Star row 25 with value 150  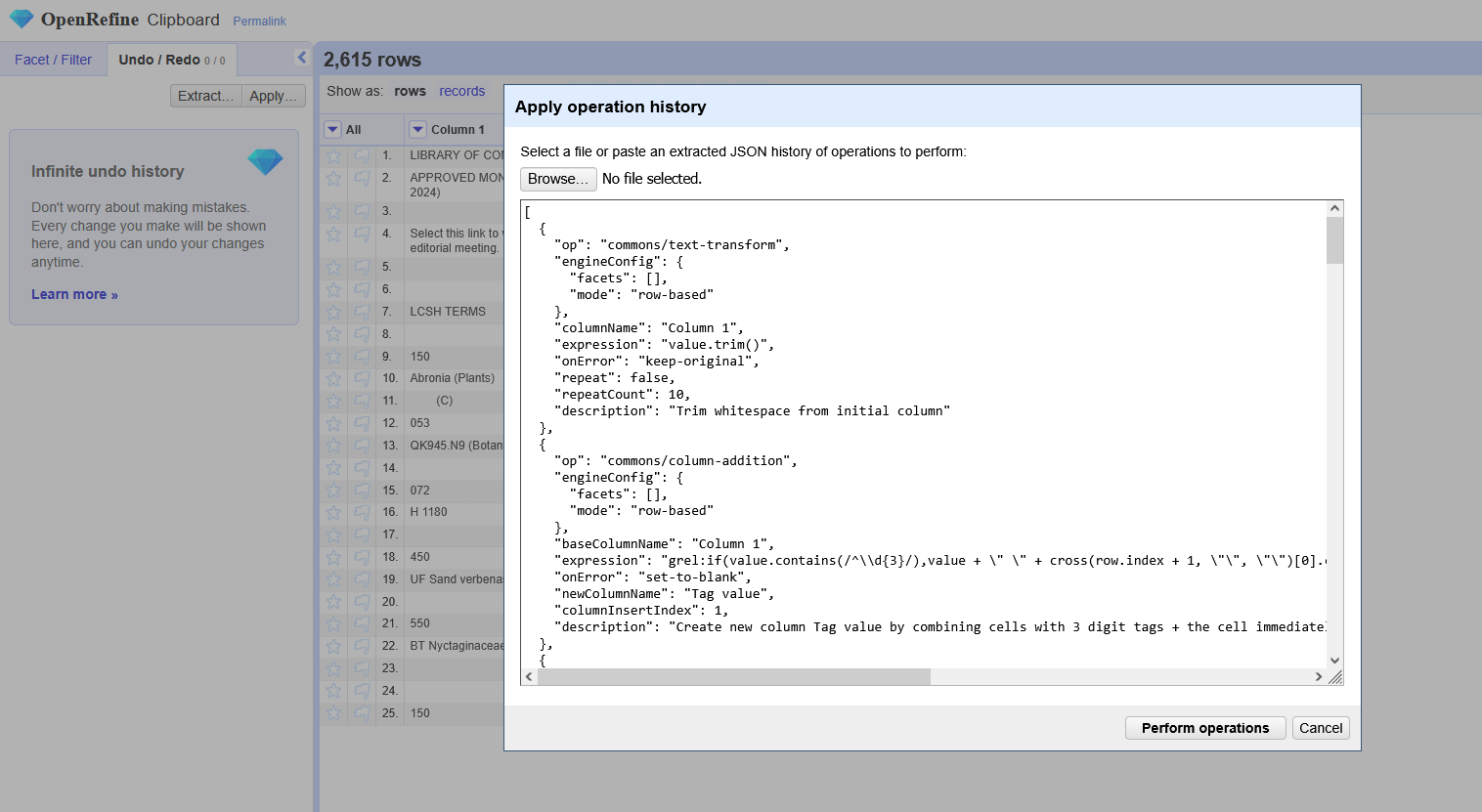pyautogui.click(x=333, y=713)
